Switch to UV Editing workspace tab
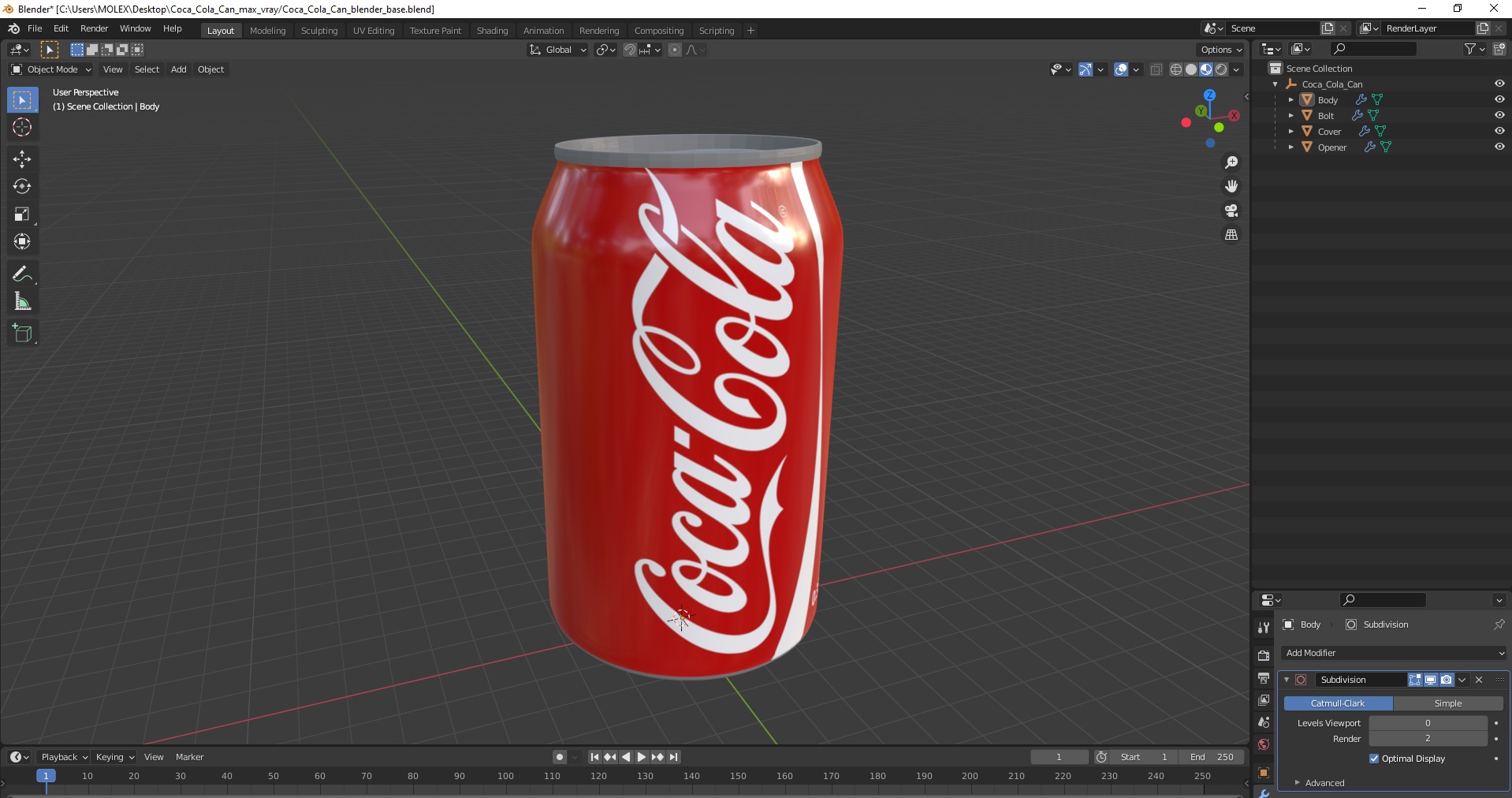 (374, 31)
